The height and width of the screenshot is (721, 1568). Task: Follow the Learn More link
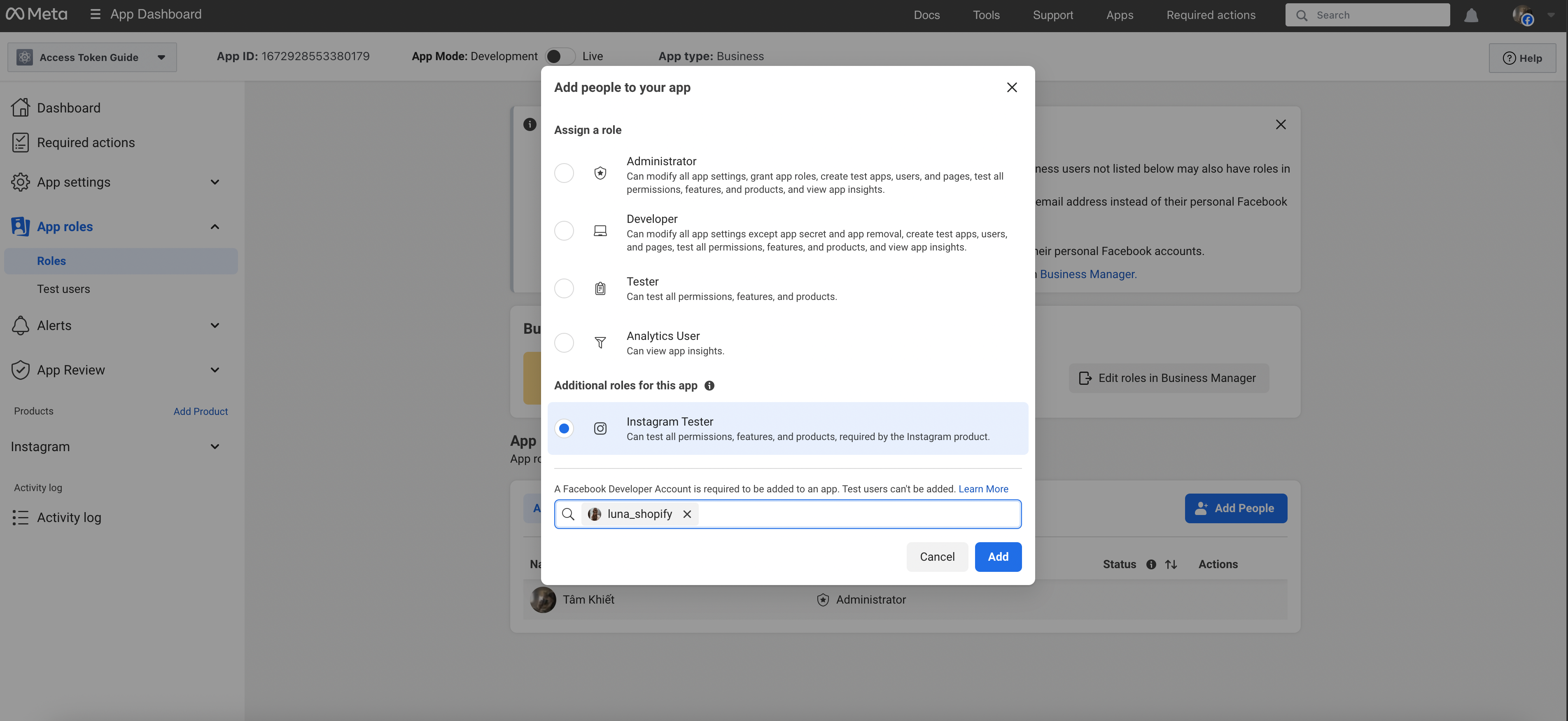[983, 489]
